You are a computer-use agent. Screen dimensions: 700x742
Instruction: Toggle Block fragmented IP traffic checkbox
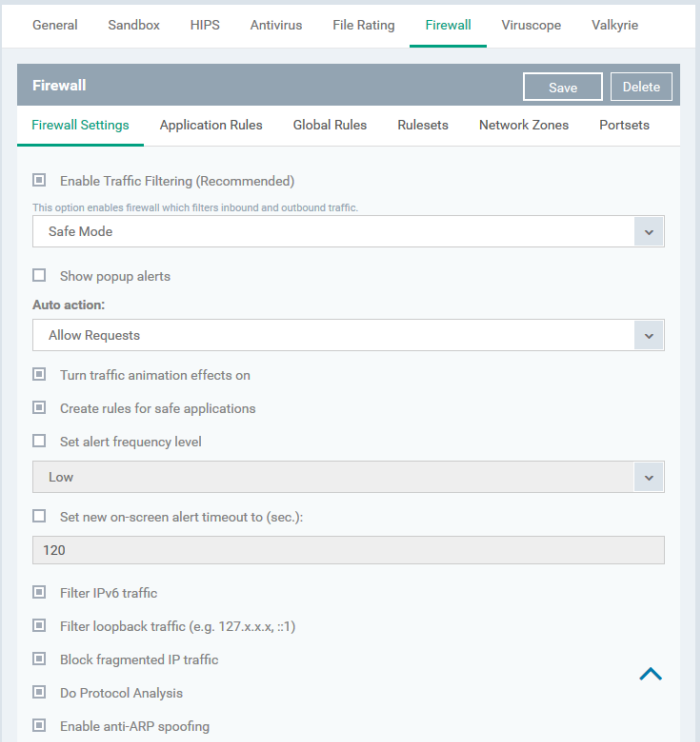click(x=39, y=659)
